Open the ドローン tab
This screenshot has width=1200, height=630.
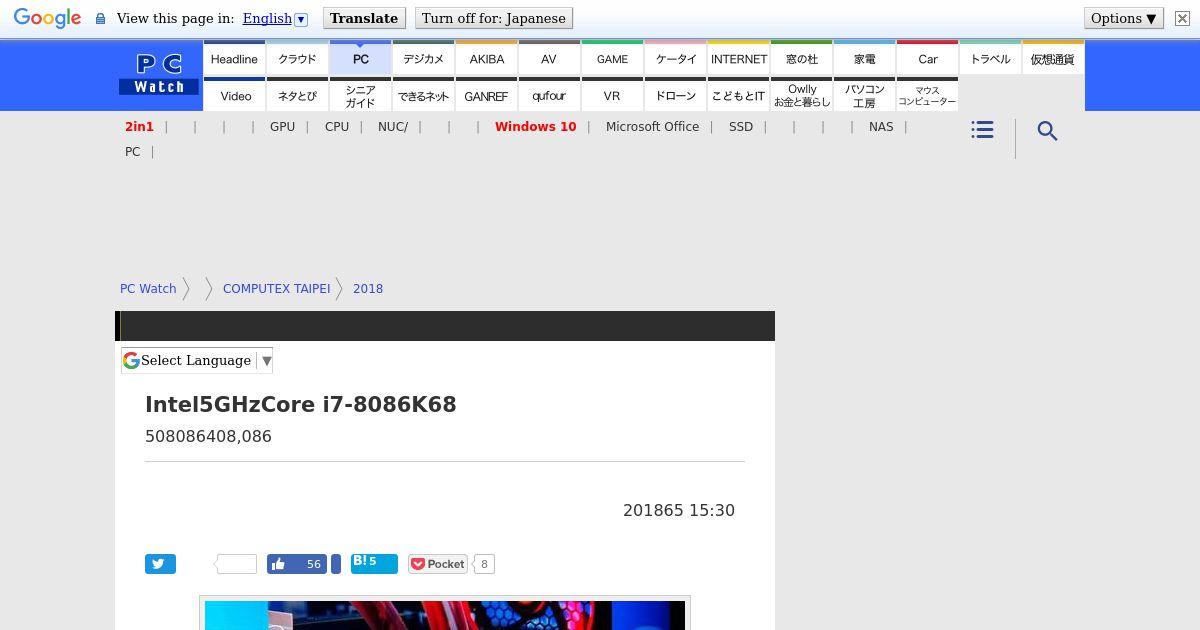pos(675,95)
